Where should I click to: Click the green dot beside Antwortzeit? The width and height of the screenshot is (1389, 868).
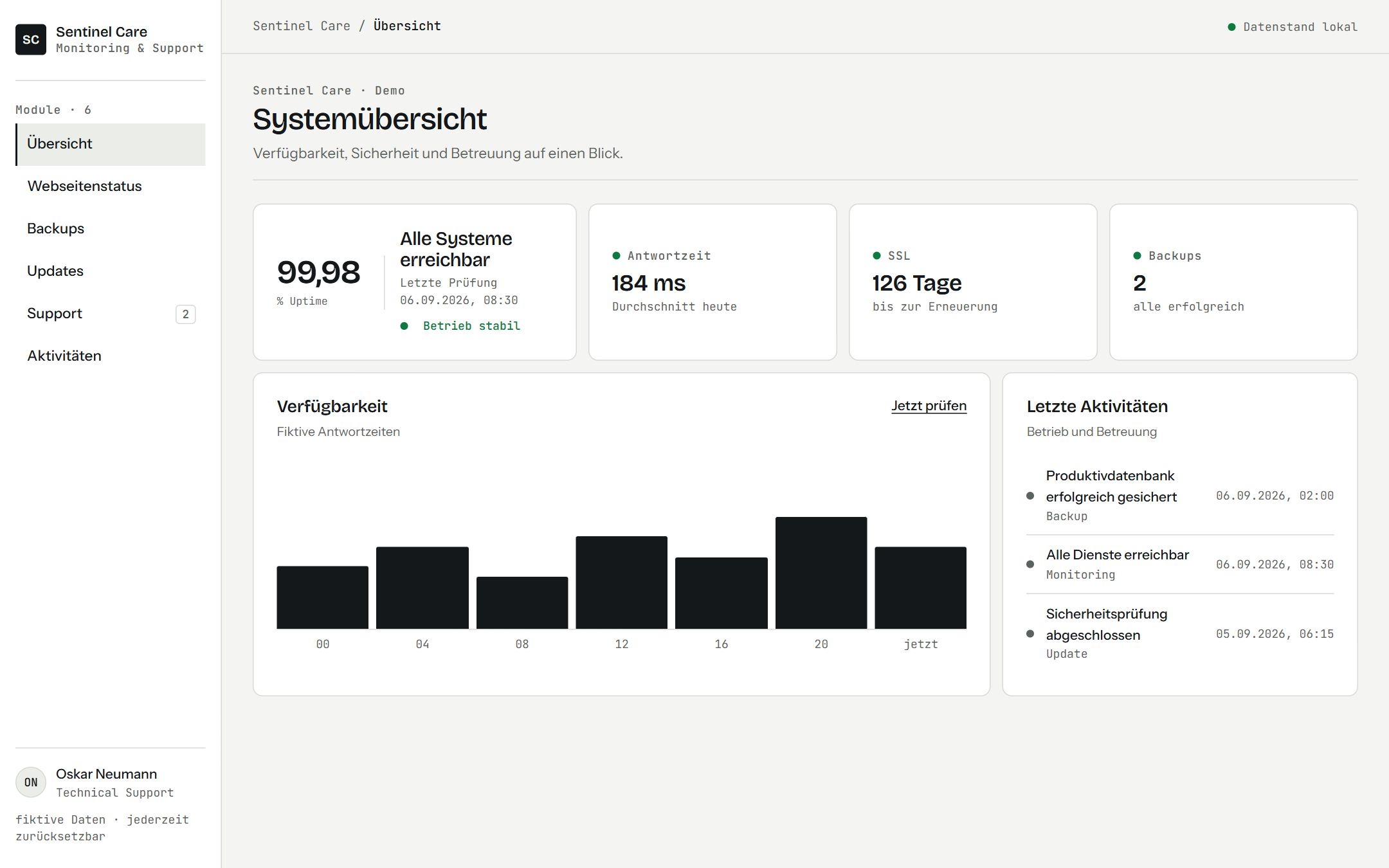pos(616,256)
